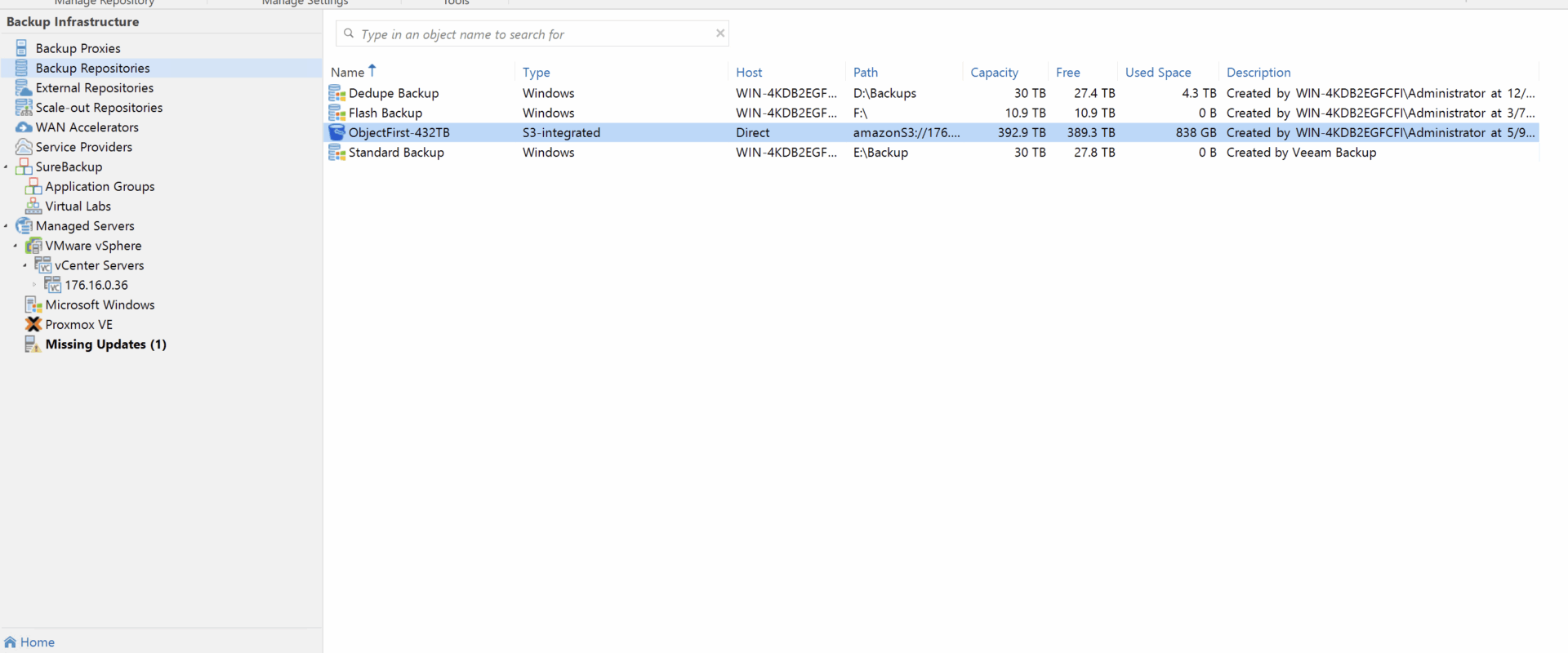
Task: Click Scale-out Repositories icon
Action: pyautogui.click(x=24, y=107)
